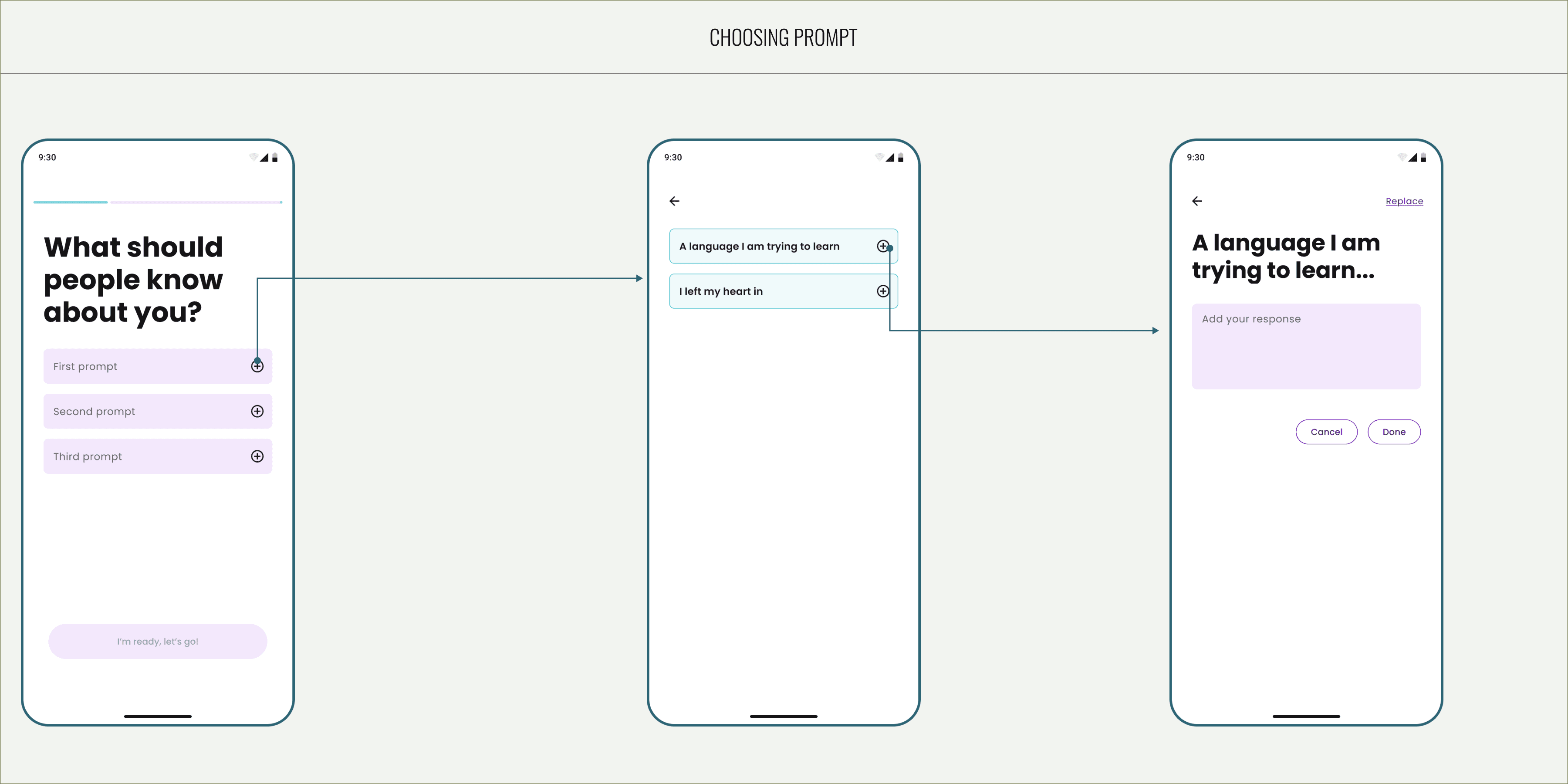
Task: Tap the plus icon on Third prompt
Action: (257, 456)
